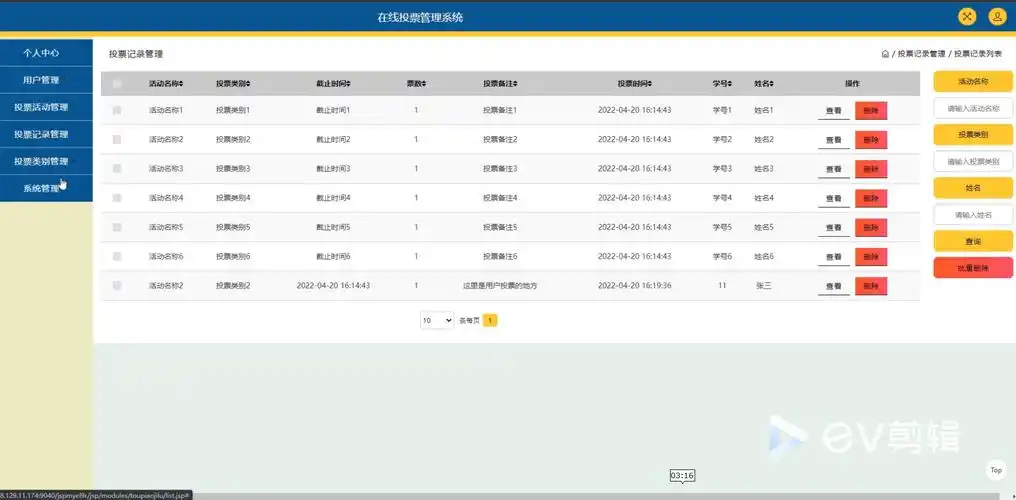Focus the 请输入活动名称 input field
Image resolution: width=1016 pixels, height=500 pixels.
[x=973, y=108]
